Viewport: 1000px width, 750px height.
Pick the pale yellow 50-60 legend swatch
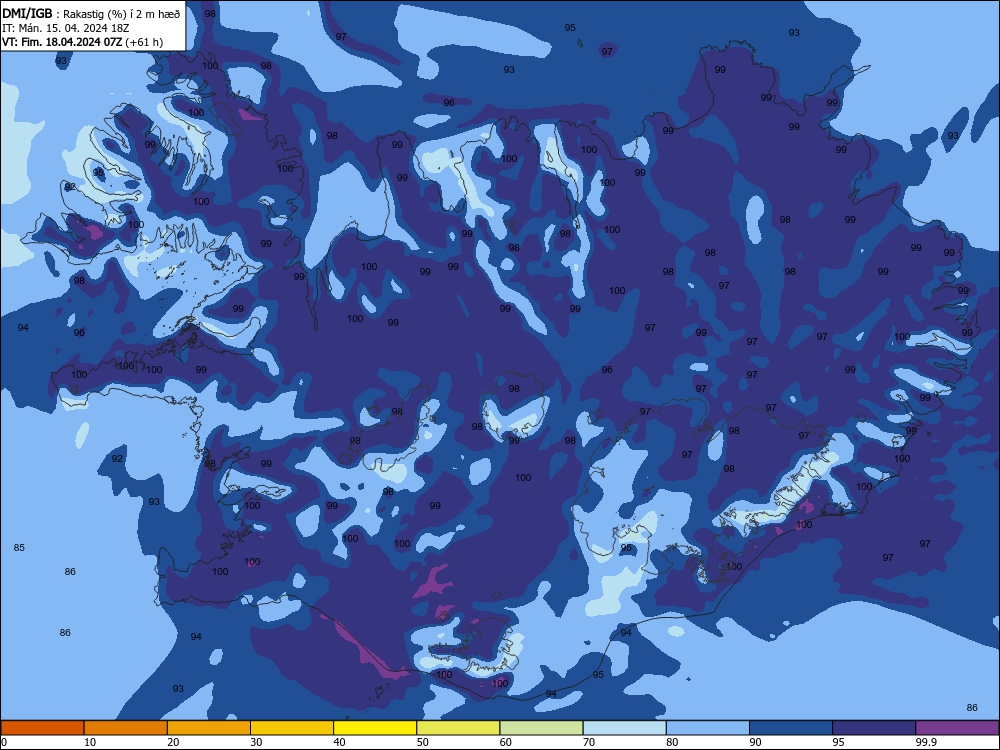458,728
